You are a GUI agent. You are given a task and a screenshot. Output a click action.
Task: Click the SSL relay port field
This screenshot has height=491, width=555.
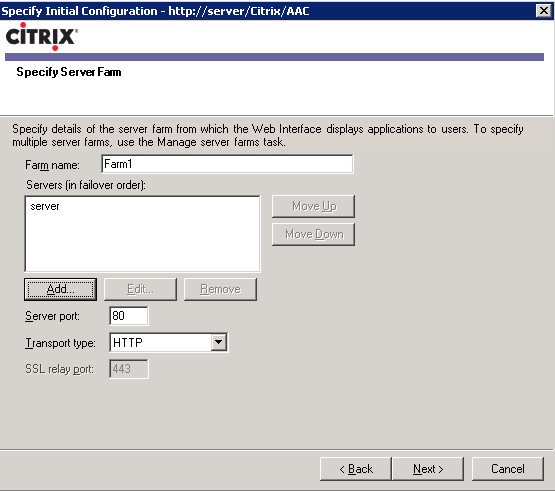pyautogui.click(x=129, y=369)
